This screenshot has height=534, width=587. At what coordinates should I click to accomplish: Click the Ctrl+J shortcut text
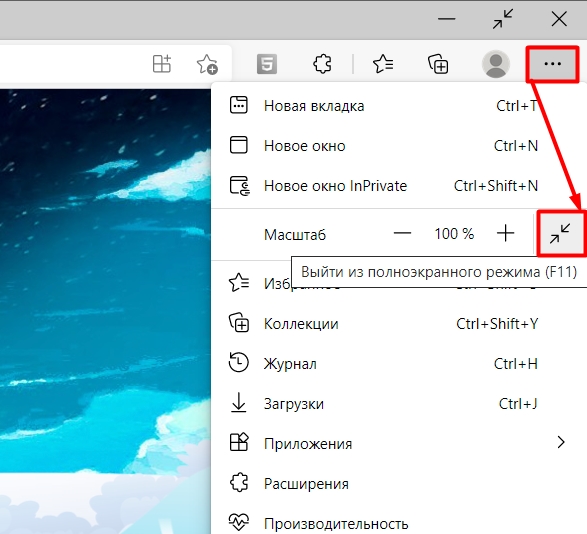point(518,404)
